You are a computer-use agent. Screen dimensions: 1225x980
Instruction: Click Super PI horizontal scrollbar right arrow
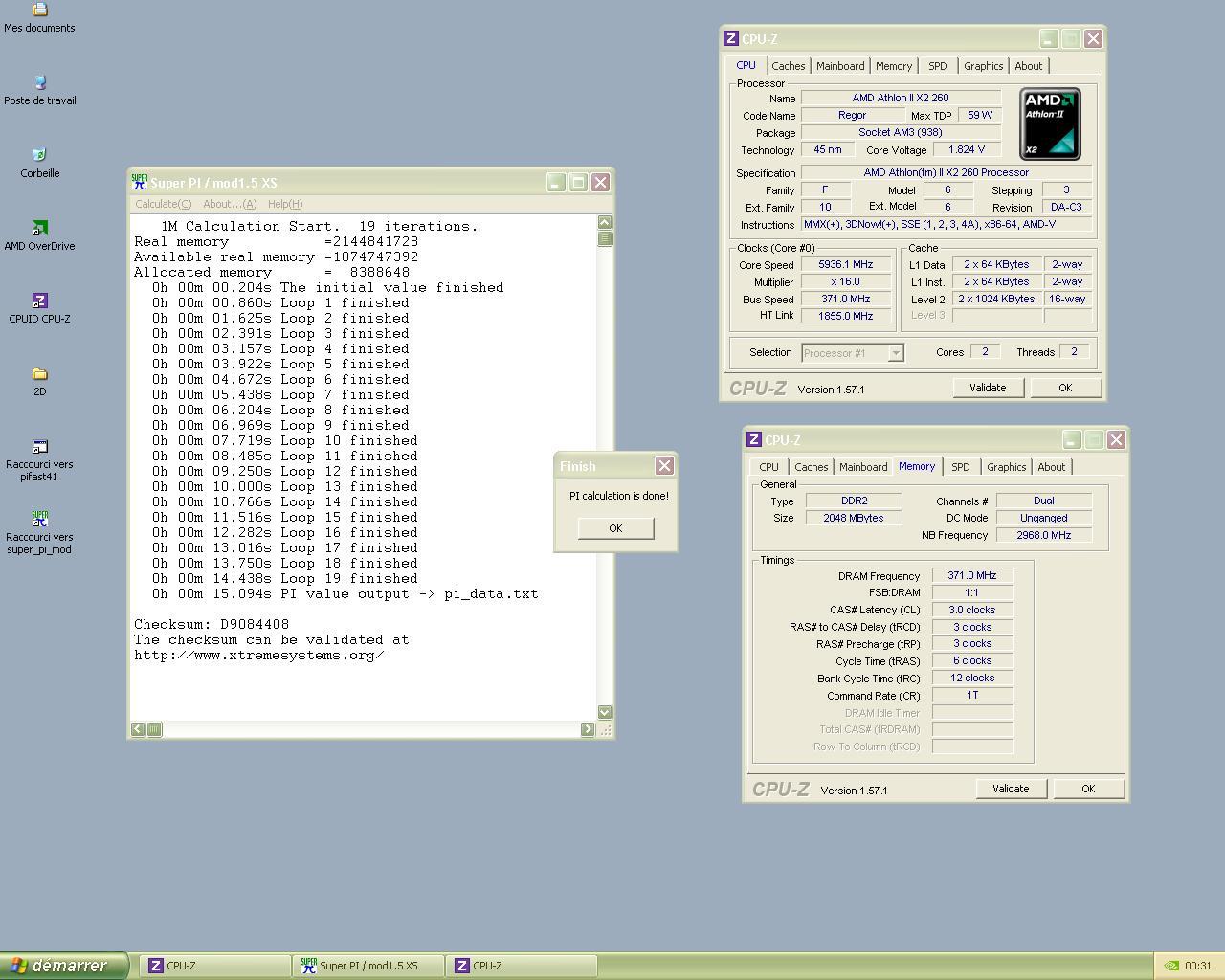[x=588, y=729]
